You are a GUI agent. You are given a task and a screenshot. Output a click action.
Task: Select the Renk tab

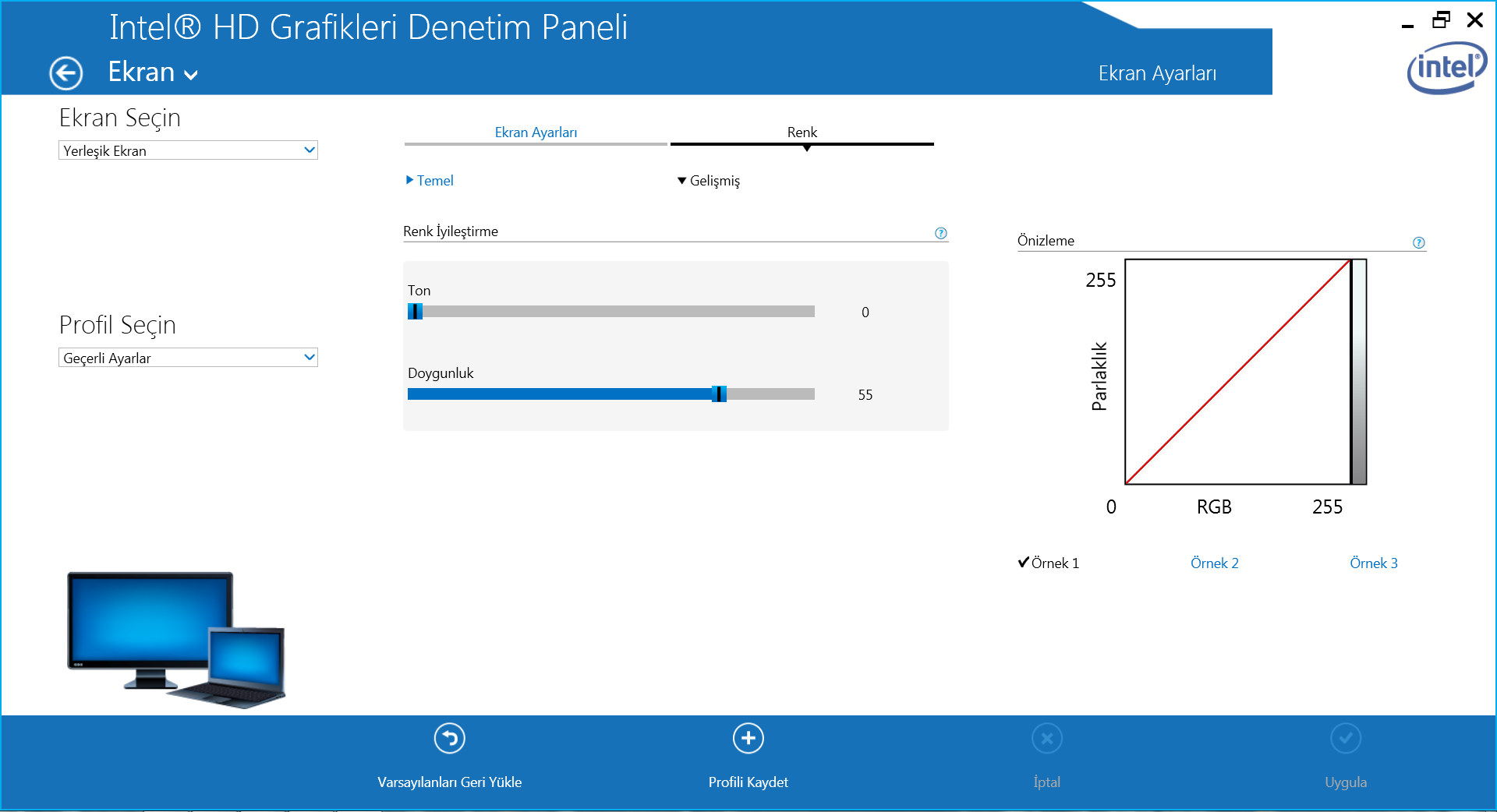[x=802, y=132]
